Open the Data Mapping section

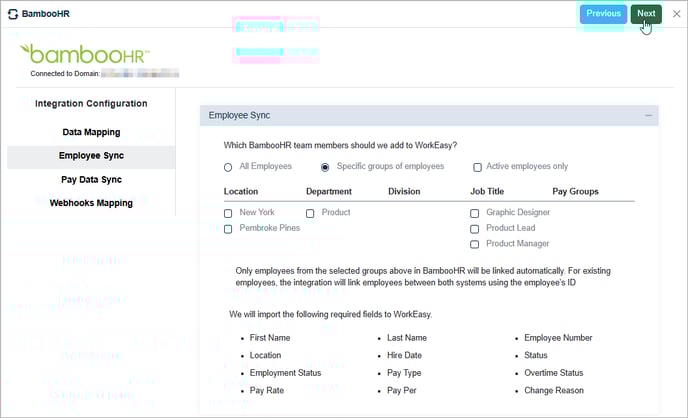click(x=91, y=132)
